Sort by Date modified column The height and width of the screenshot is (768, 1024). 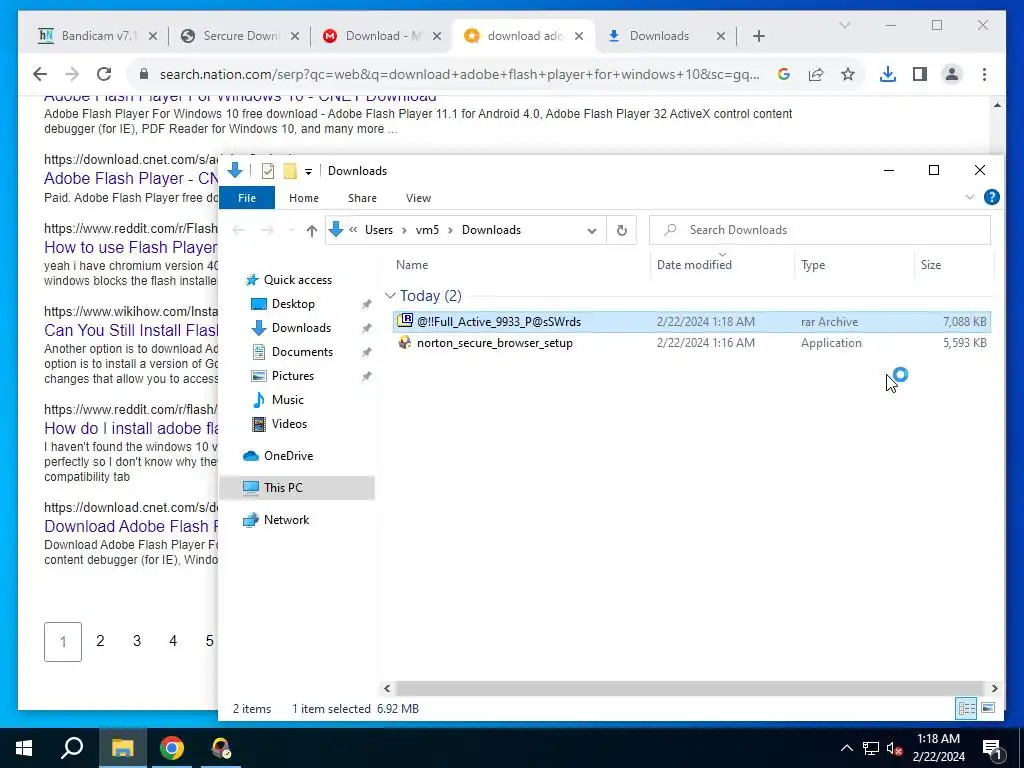point(694,264)
